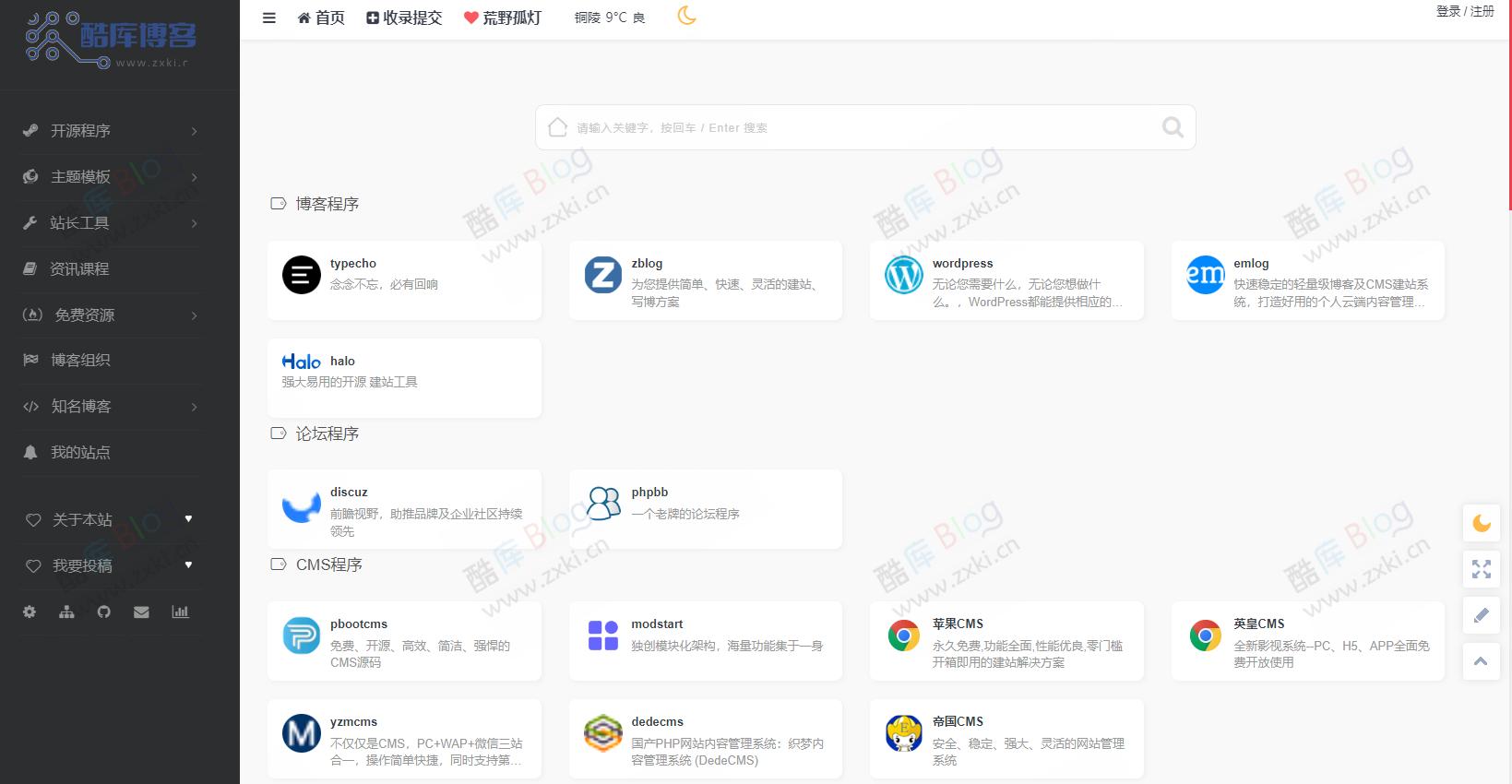Click the home icon inside search box
Image resolution: width=1512 pixels, height=784 pixels.
tap(557, 127)
